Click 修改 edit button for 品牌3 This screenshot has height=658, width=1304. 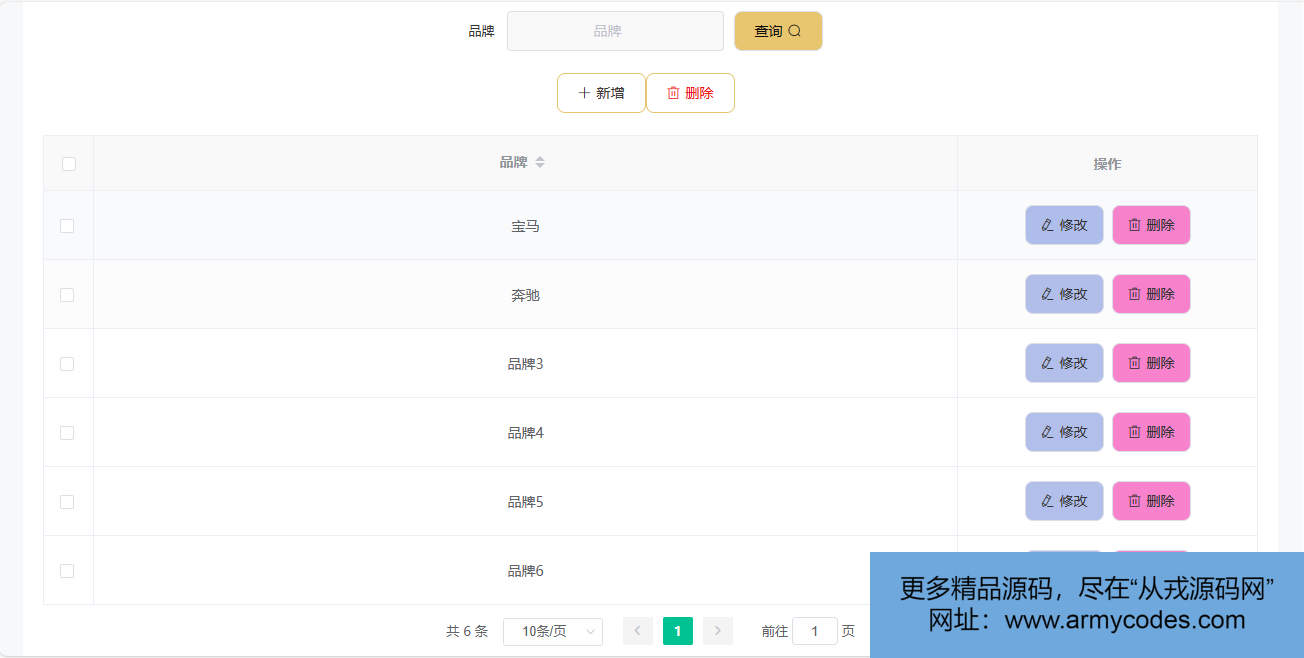(x=1064, y=363)
